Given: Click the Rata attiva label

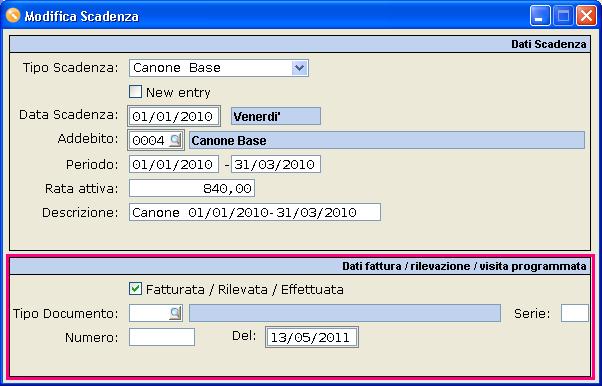Looking at the screenshot, I should (x=82, y=189).
